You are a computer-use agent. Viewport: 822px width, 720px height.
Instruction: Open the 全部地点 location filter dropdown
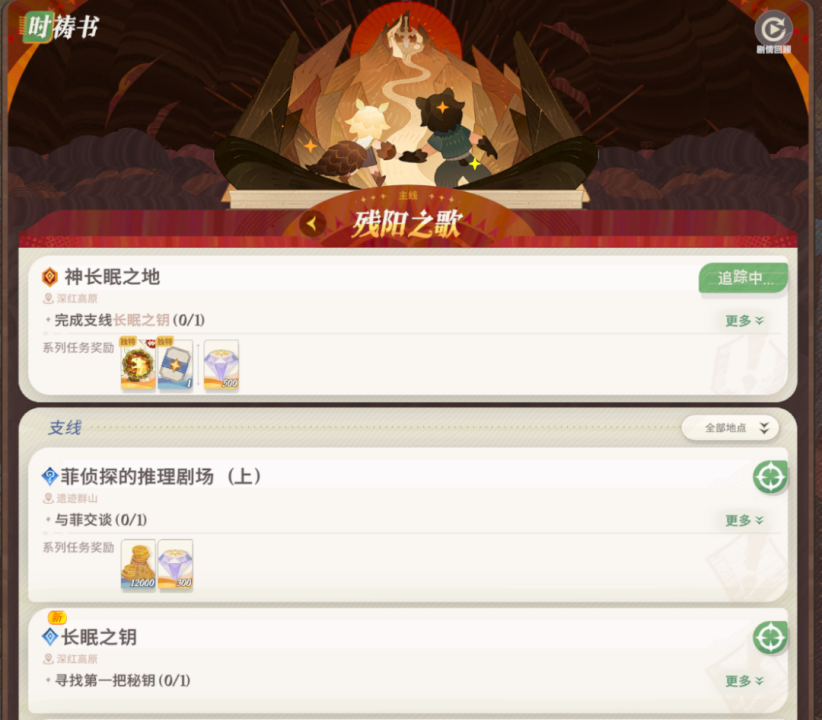coord(730,428)
